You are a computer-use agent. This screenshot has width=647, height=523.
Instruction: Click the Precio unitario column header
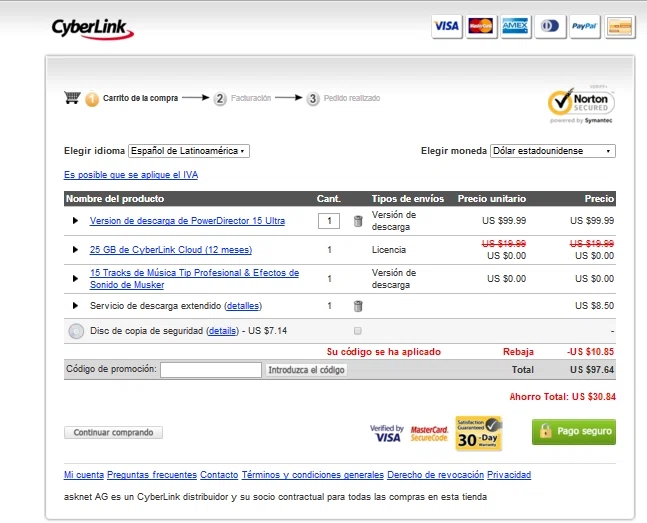point(492,199)
